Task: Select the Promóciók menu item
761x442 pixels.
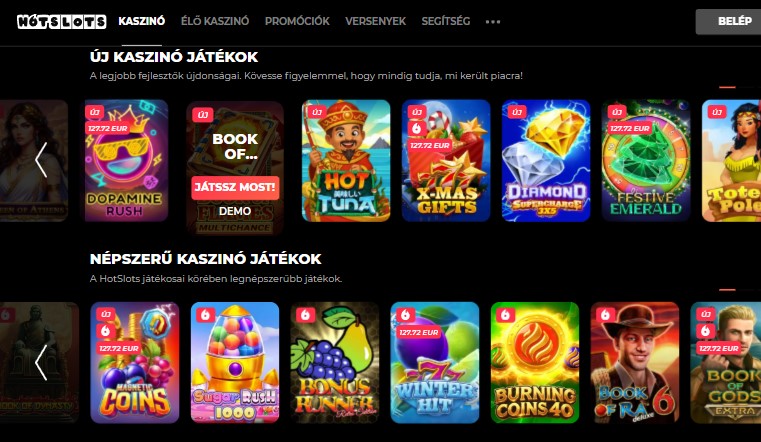Action: tap(297, 21)
